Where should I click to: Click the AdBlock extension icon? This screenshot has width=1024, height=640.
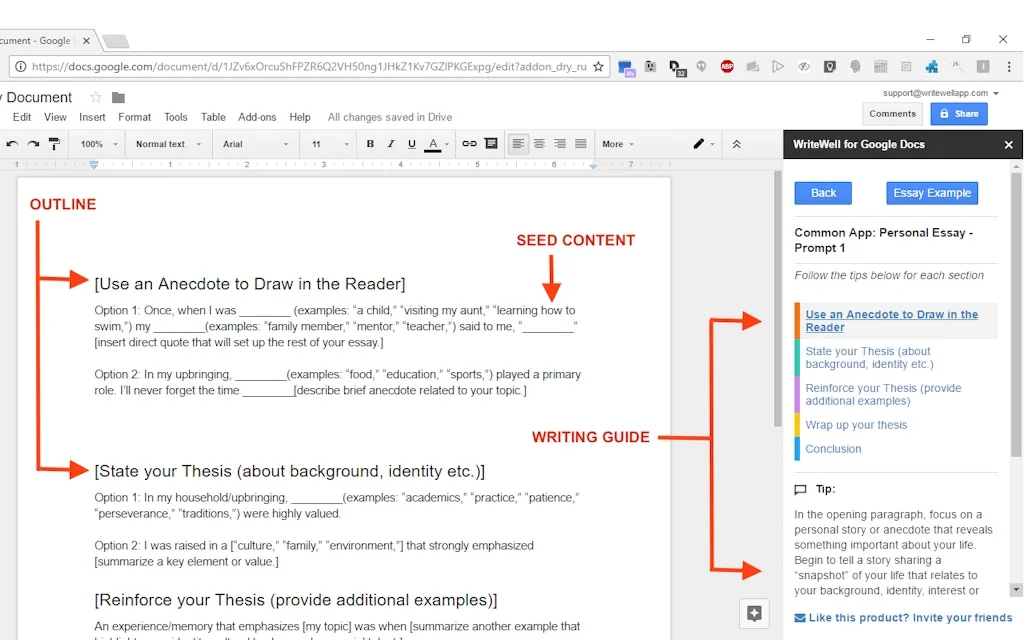pos(727,67)
